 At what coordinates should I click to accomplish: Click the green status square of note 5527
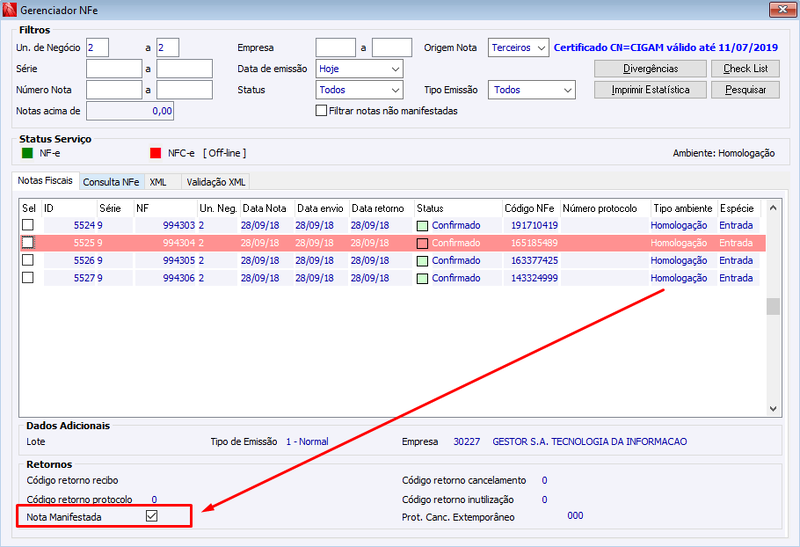[x=422, y=279]
